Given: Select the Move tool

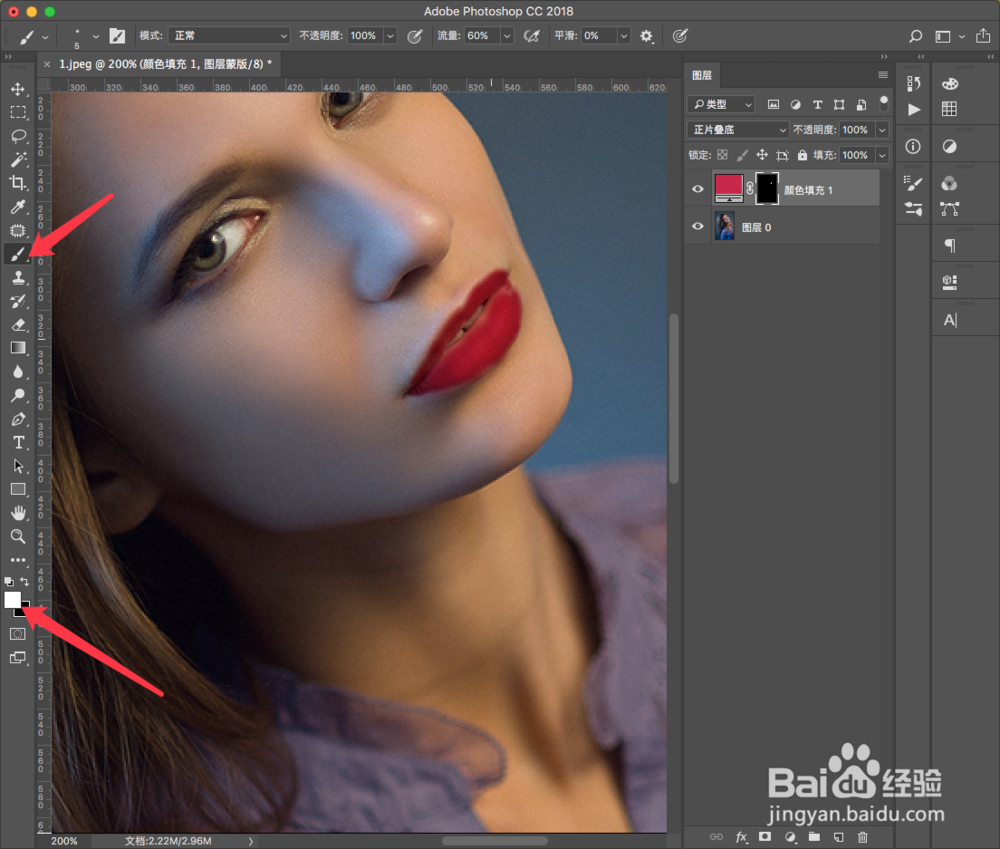Looking at the screenshot, I should pos(18,89).
